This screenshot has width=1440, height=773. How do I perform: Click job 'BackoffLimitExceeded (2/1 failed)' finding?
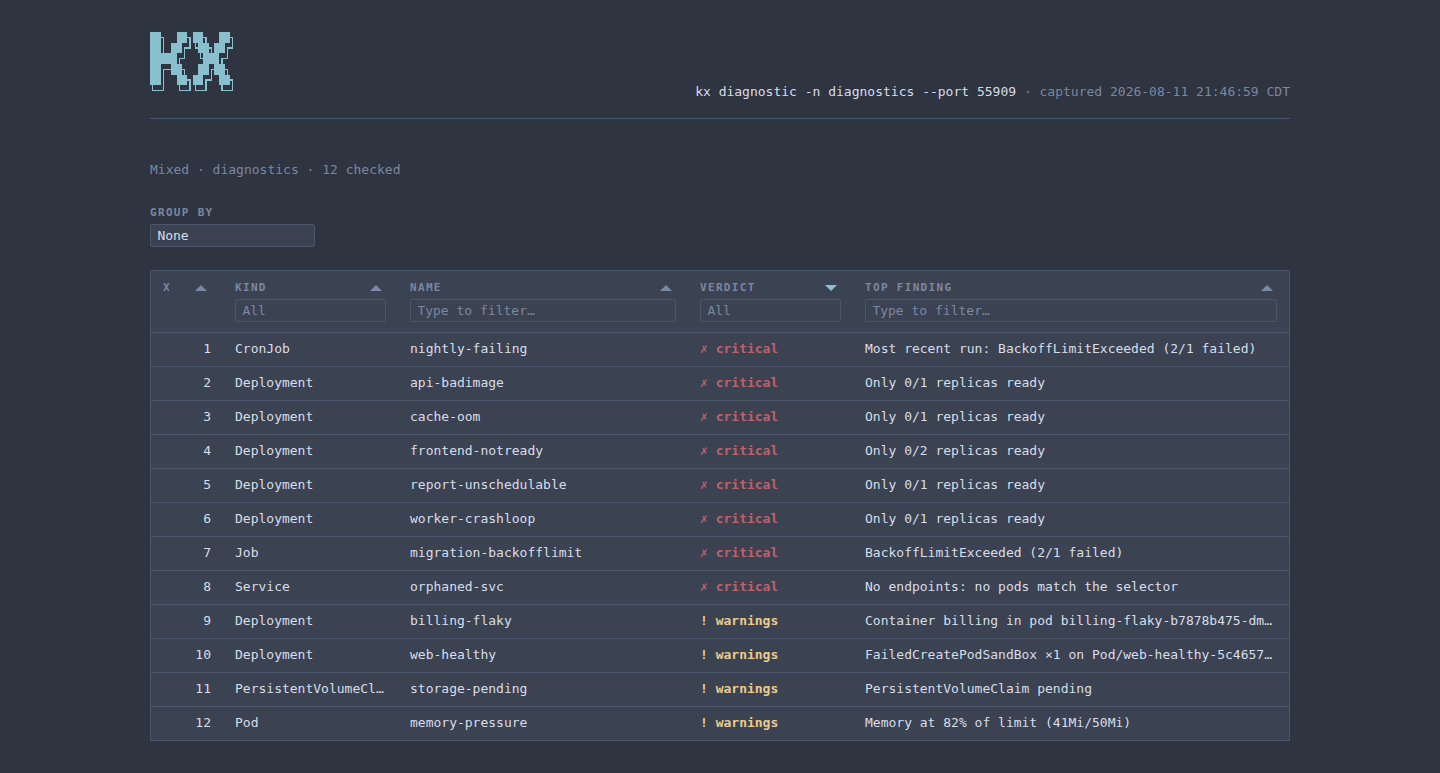[994, 553]
